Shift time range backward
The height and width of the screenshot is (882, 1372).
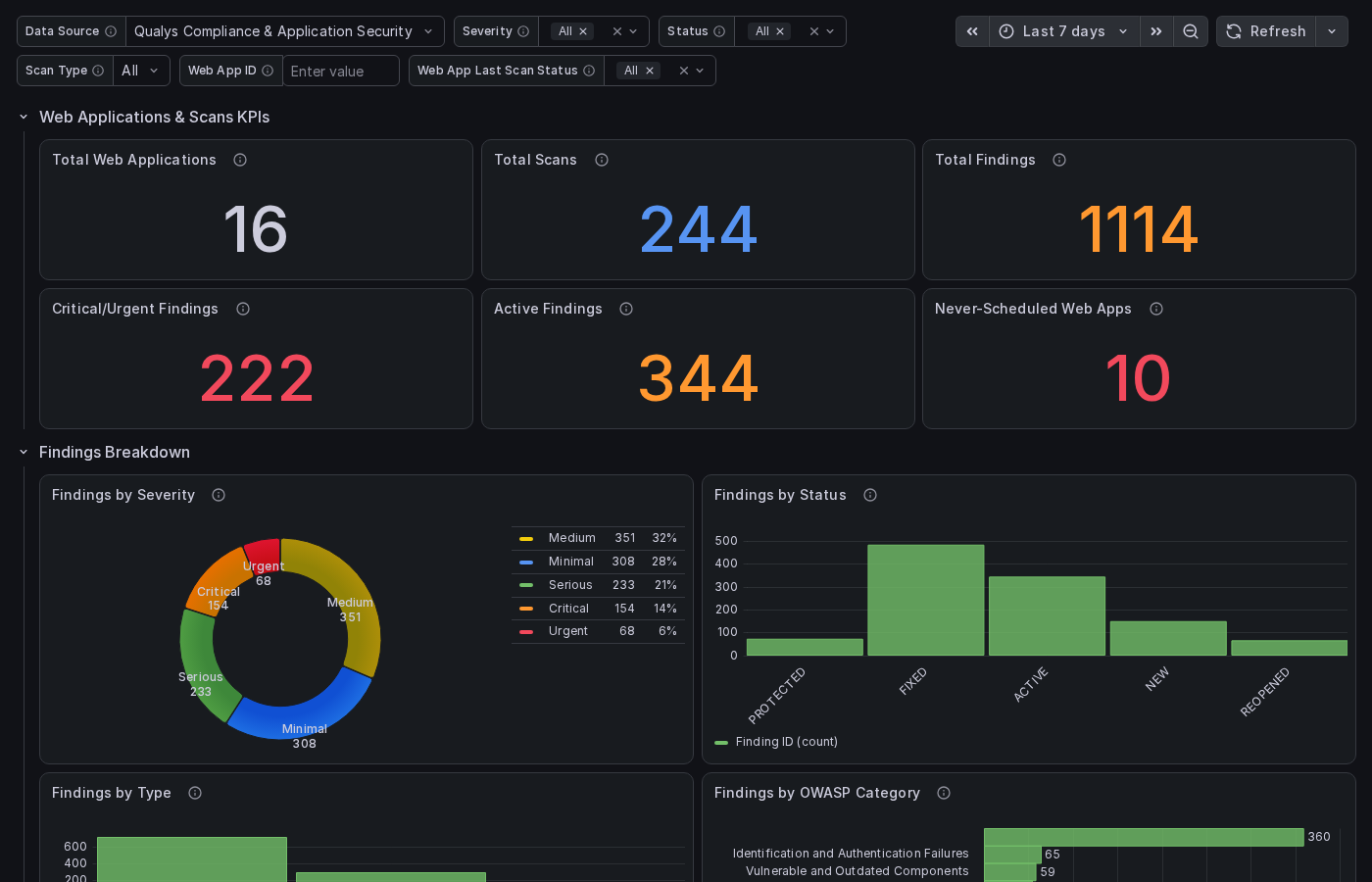coord(972,31)
